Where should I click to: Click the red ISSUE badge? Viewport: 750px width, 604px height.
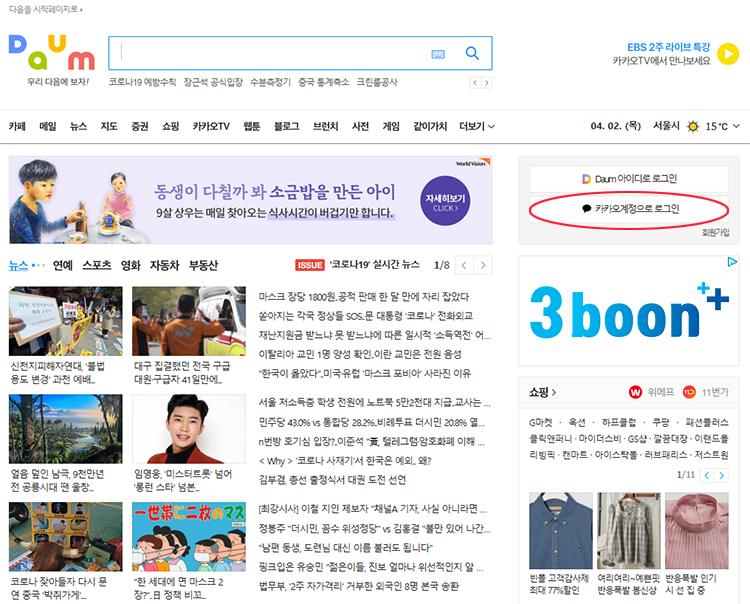[310, 265]
